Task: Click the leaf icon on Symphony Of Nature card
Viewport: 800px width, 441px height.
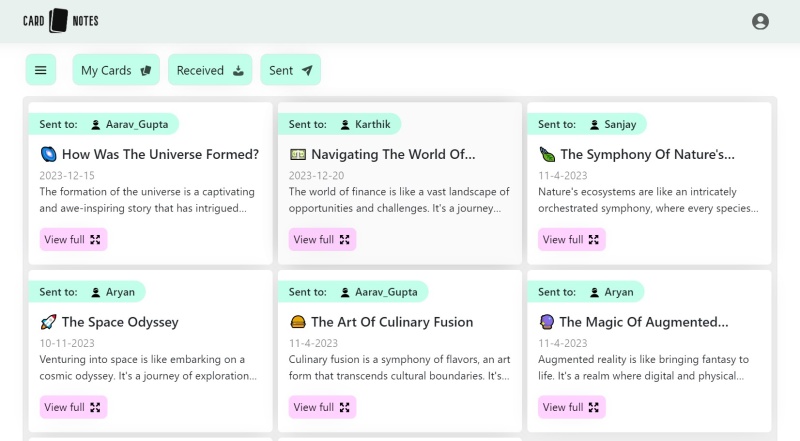Action: coord(547,155)
